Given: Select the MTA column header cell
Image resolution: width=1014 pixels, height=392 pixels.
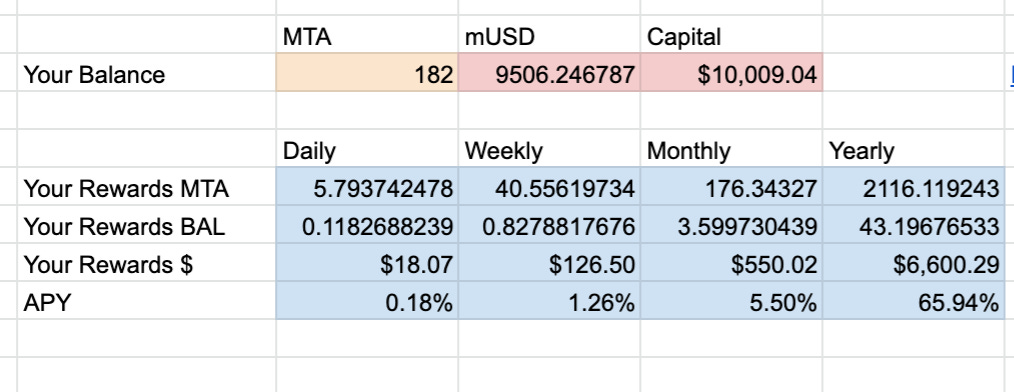Looking at the screenshot, I should pyautogui.click(x=367, y=35).
